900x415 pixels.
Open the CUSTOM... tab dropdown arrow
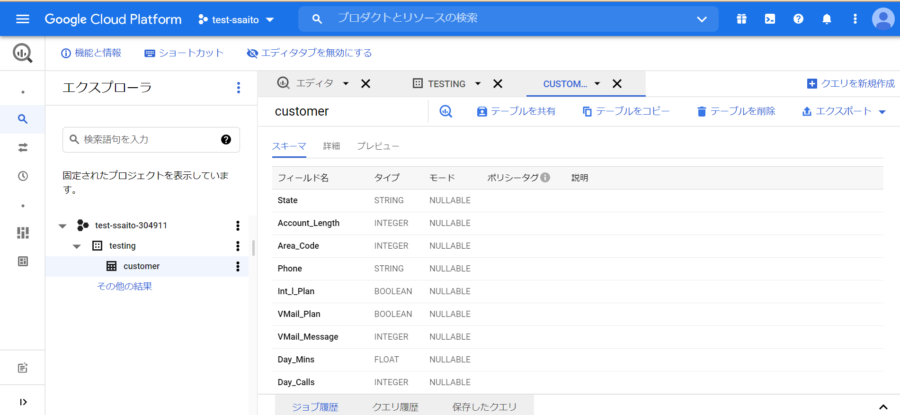[597, 84]
